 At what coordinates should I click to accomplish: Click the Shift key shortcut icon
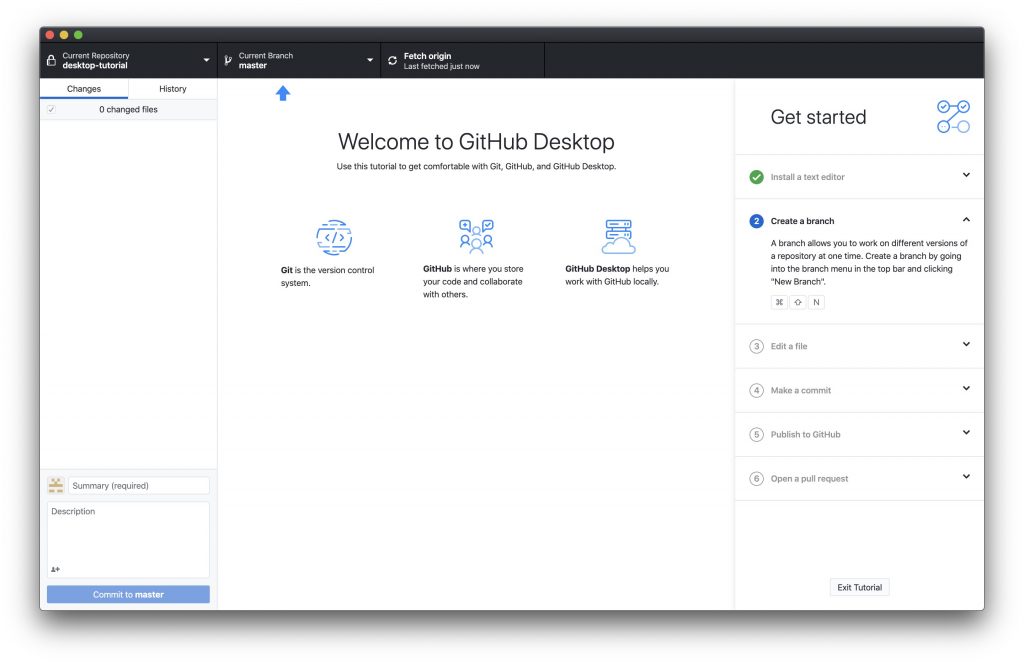click(x=797, y=302)
